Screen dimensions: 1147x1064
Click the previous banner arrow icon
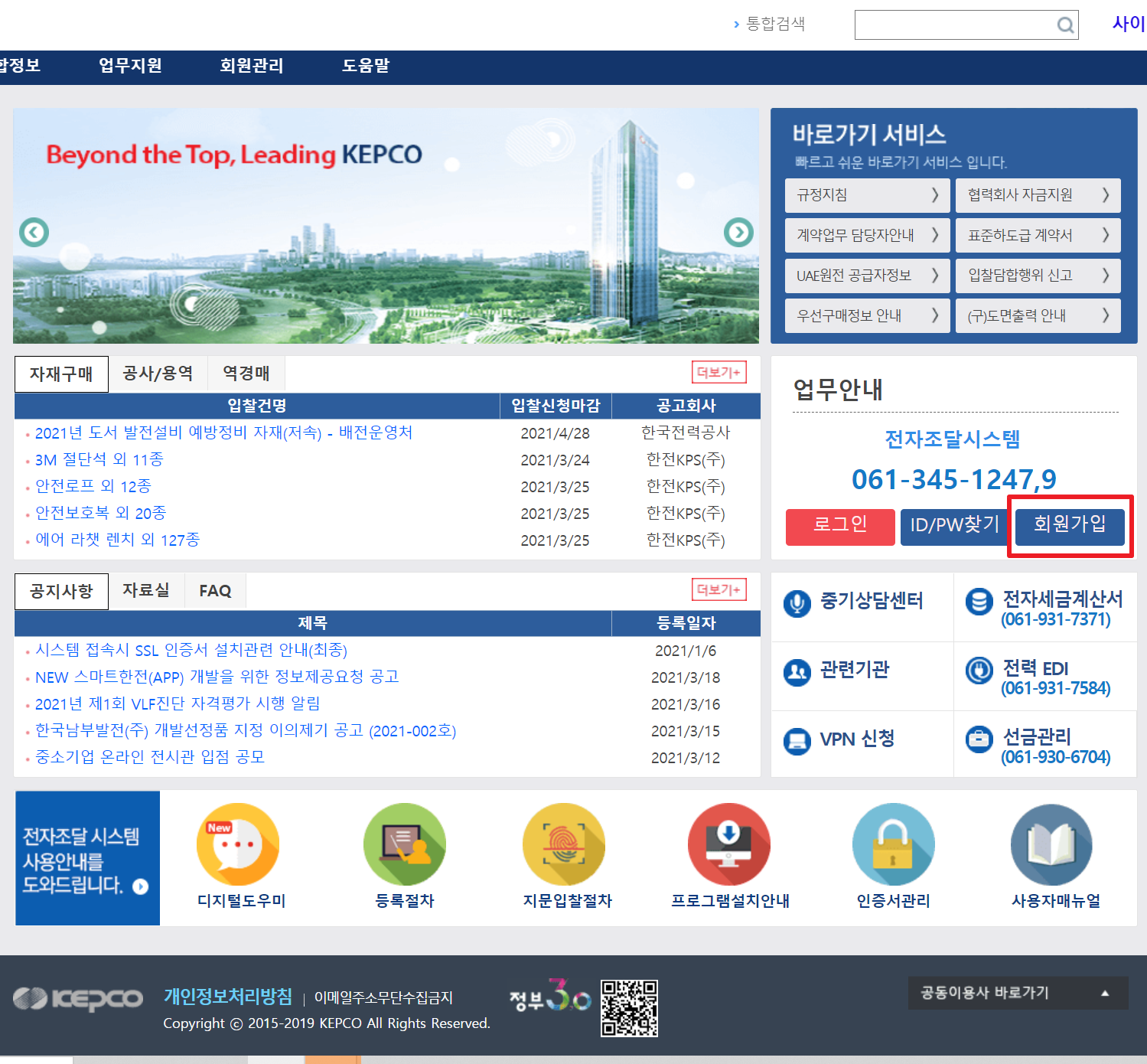tap(34, 232)
